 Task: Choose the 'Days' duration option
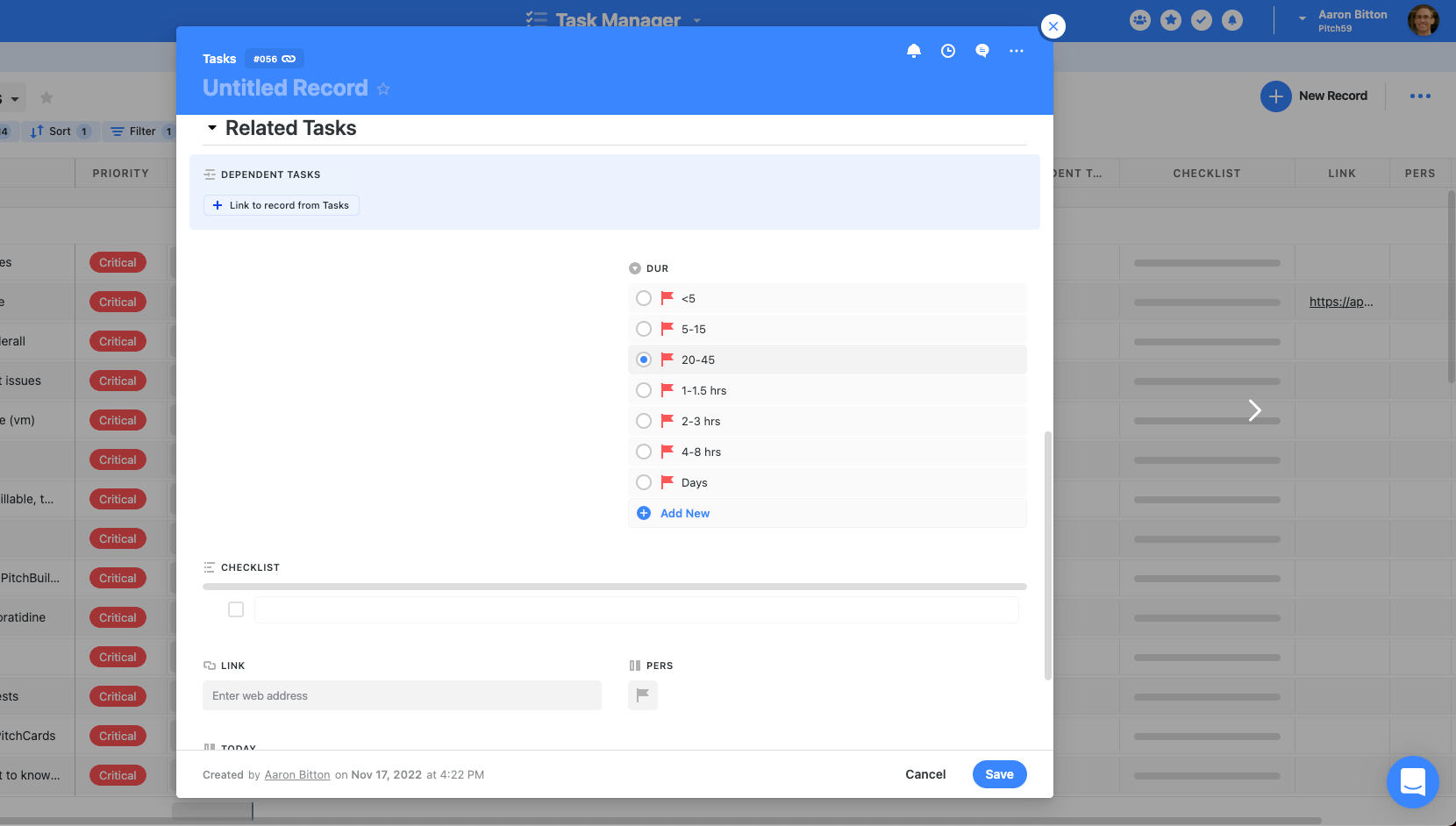pos(644,482)
